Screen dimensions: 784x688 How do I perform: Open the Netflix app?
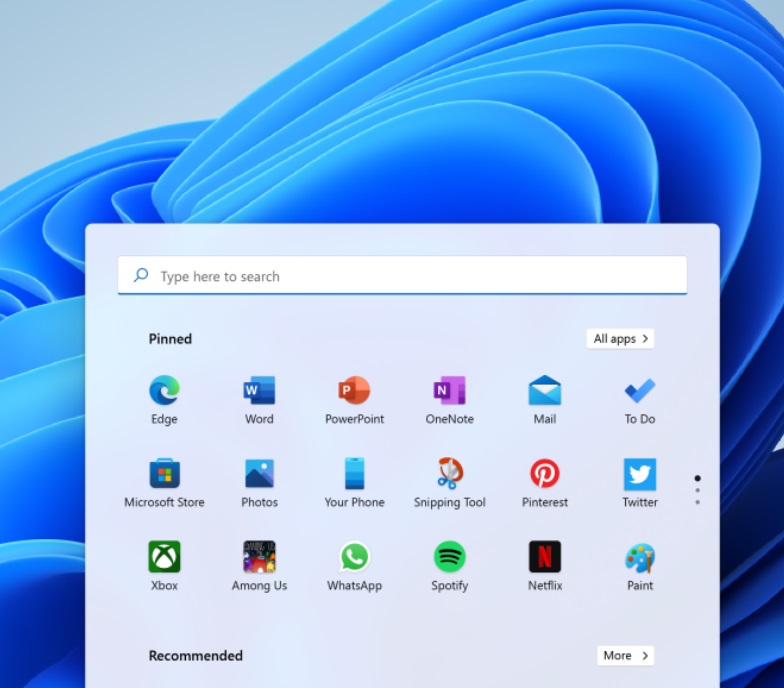[x=544, y=566]
